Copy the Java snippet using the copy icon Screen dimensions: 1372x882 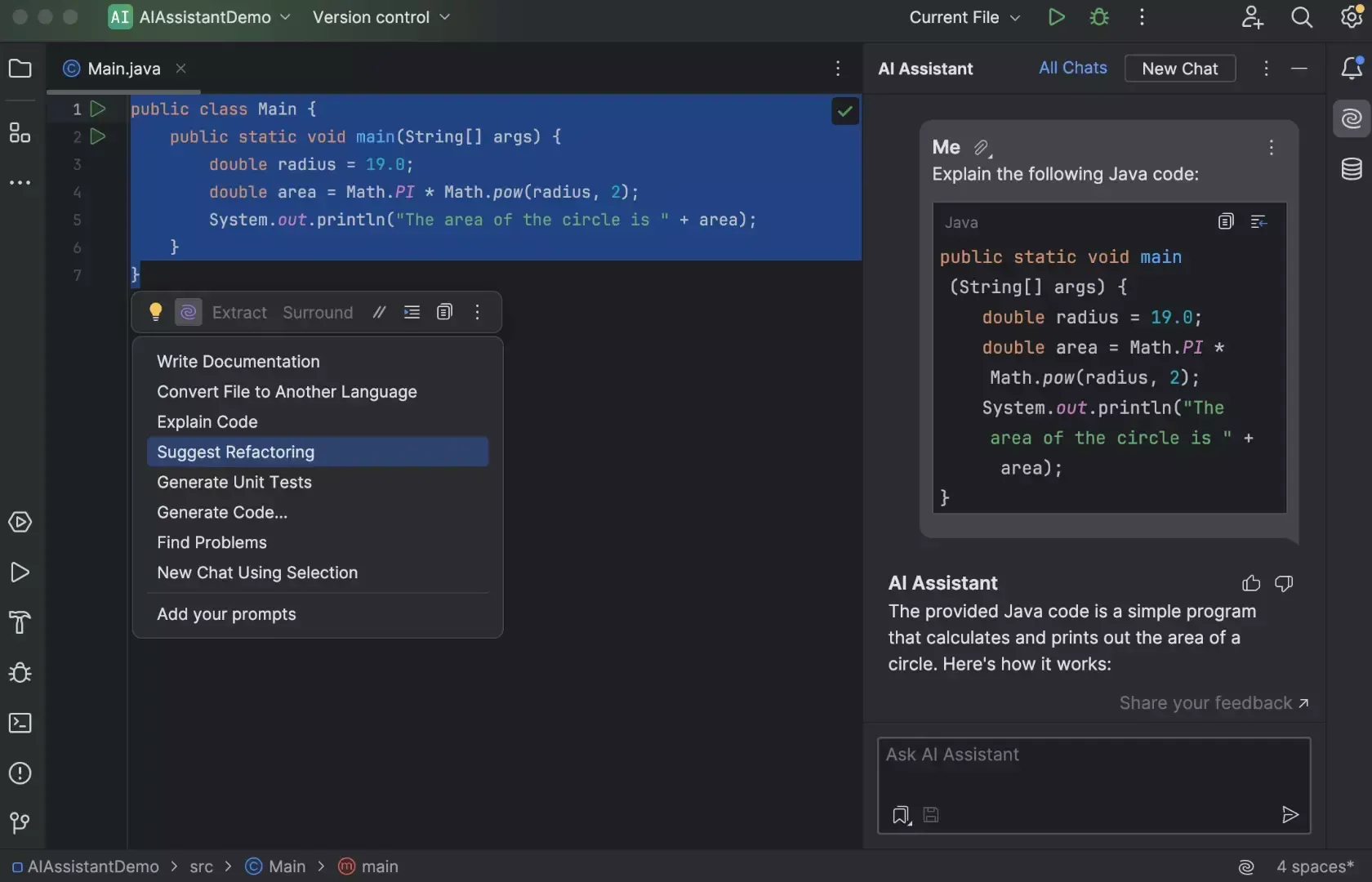click(1226, 221)
